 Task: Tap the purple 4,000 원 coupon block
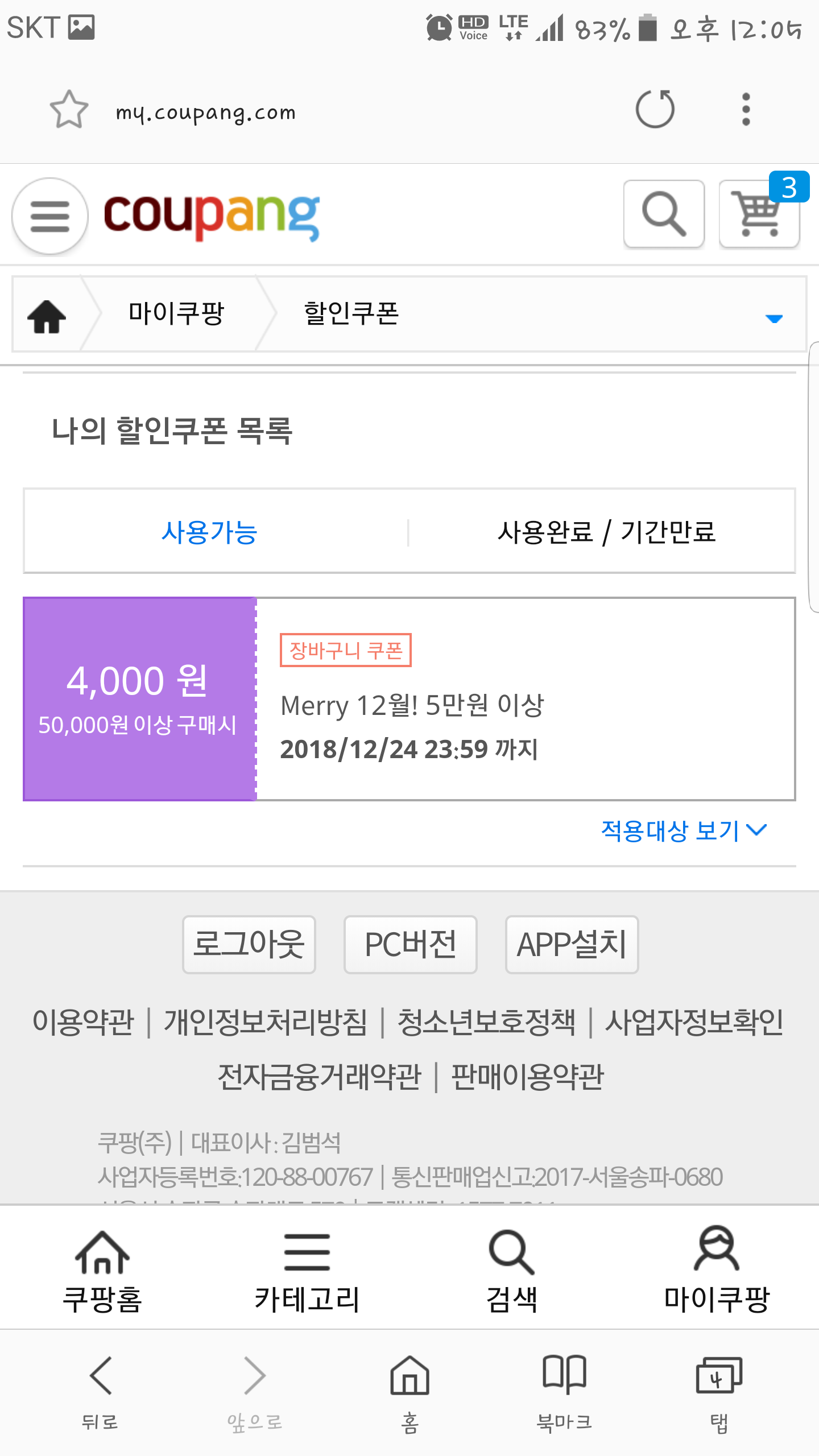139,699
